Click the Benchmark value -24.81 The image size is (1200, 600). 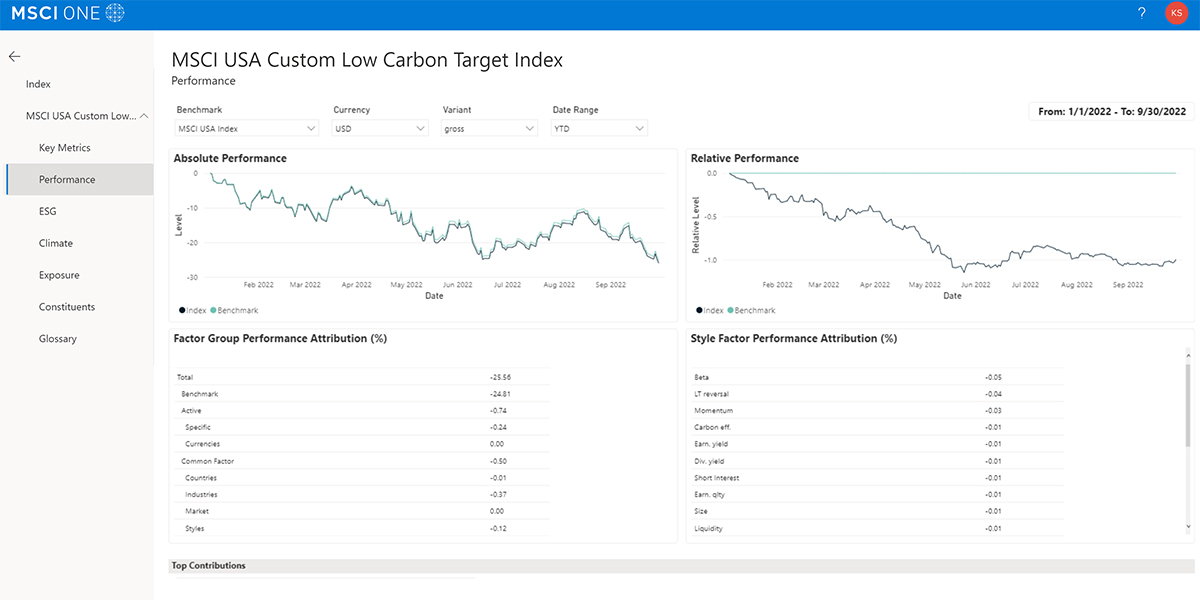coord(500,394)
